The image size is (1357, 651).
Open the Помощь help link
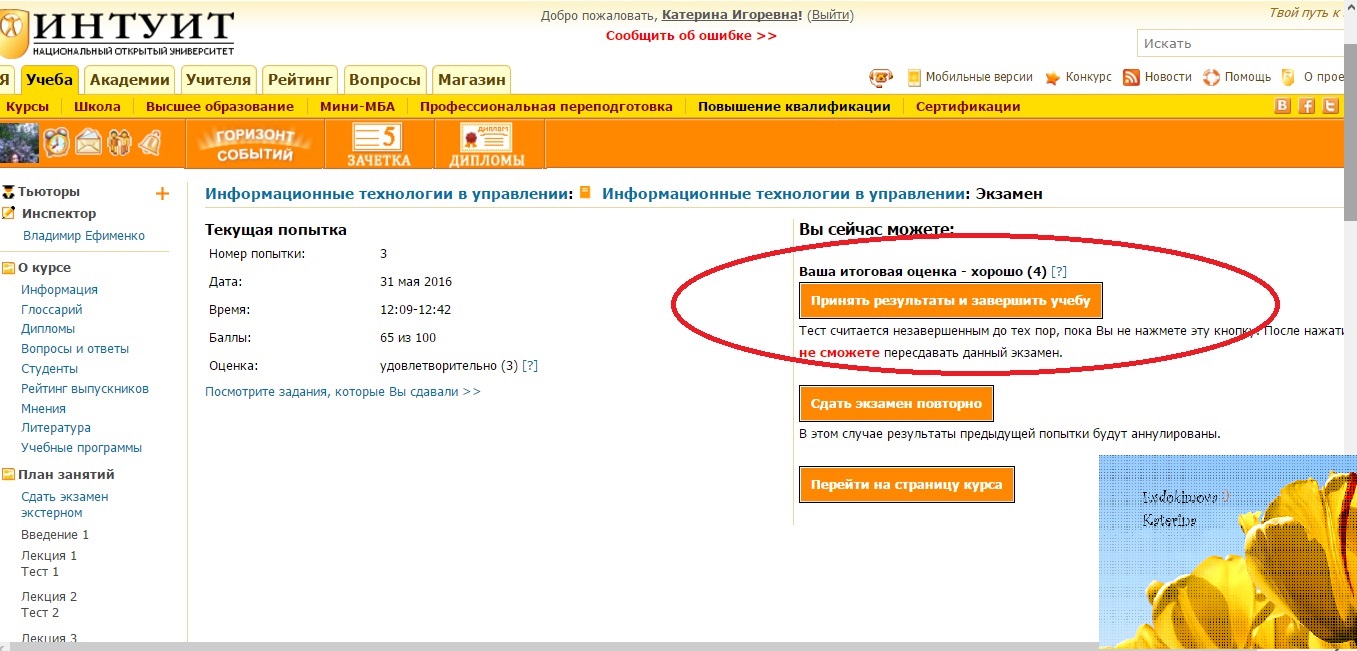tap(1247, 77)
